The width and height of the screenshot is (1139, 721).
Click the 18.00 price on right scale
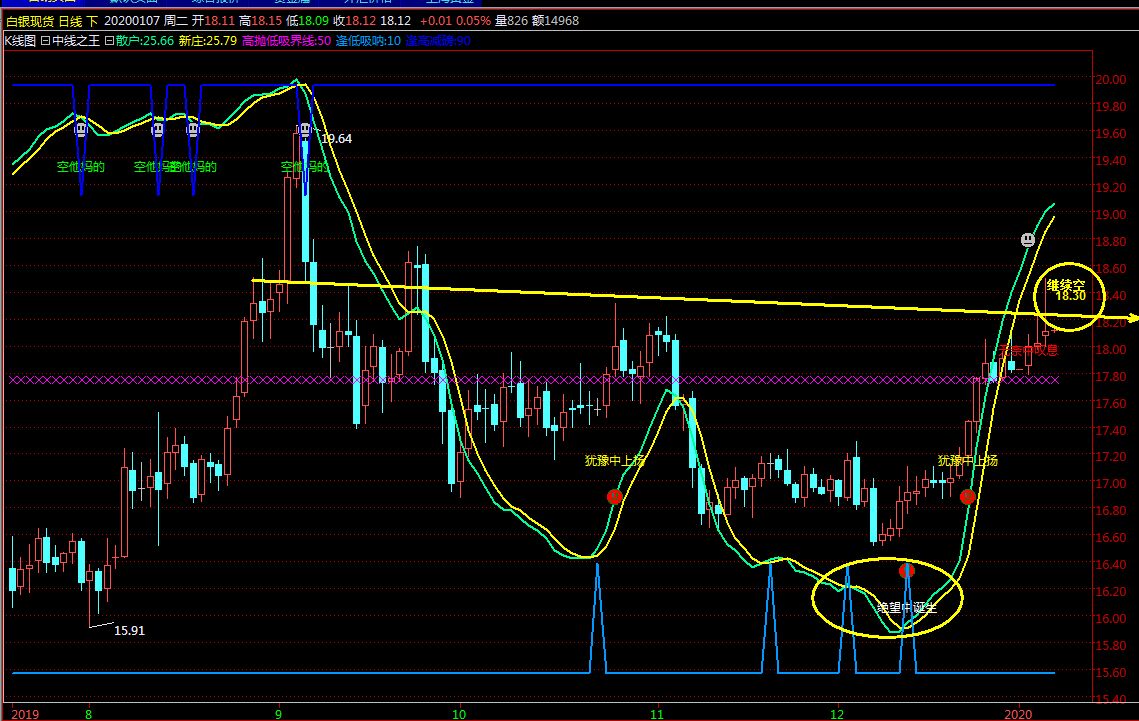1110,350
